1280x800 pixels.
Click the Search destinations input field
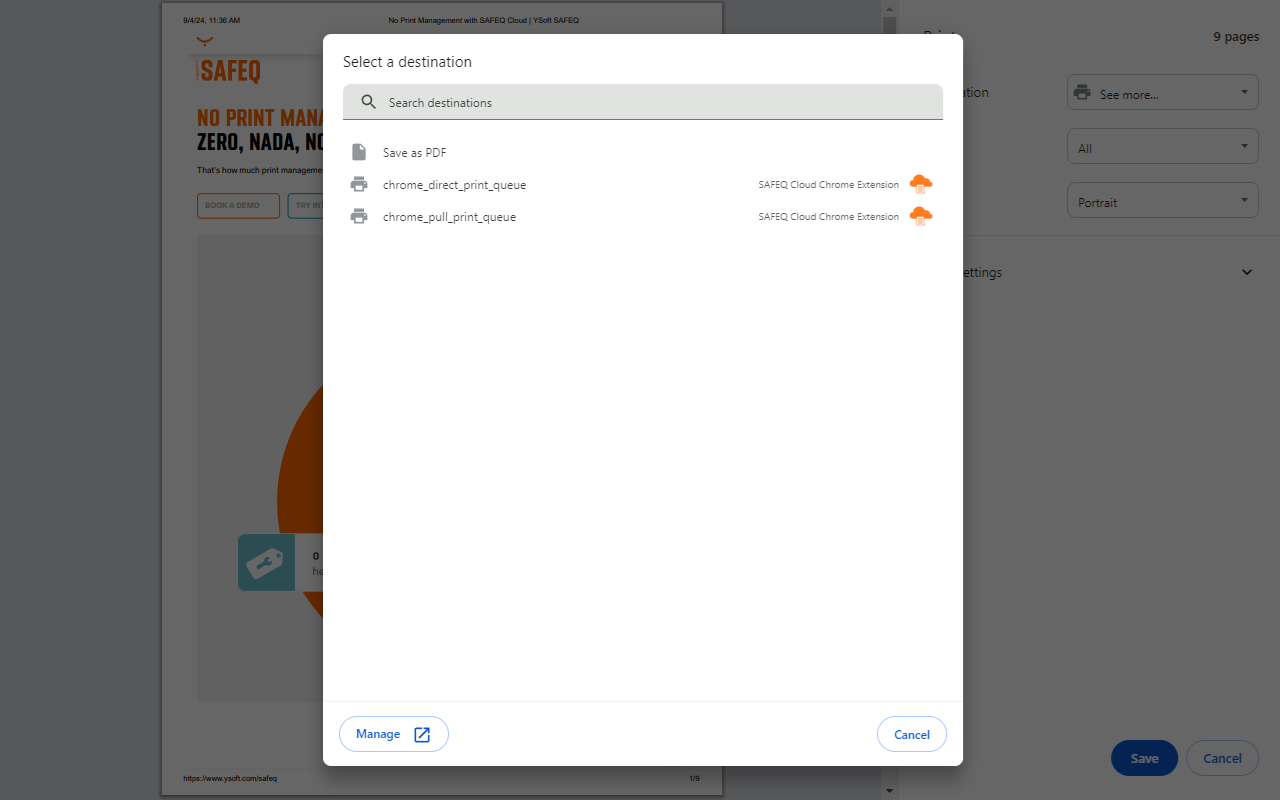(x=643, y=101)
